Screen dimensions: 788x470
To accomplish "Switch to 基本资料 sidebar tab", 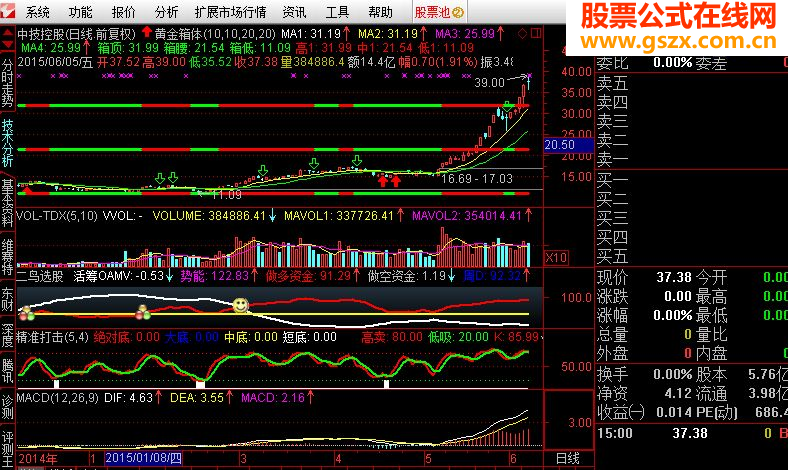I will [x=8, y=203].
